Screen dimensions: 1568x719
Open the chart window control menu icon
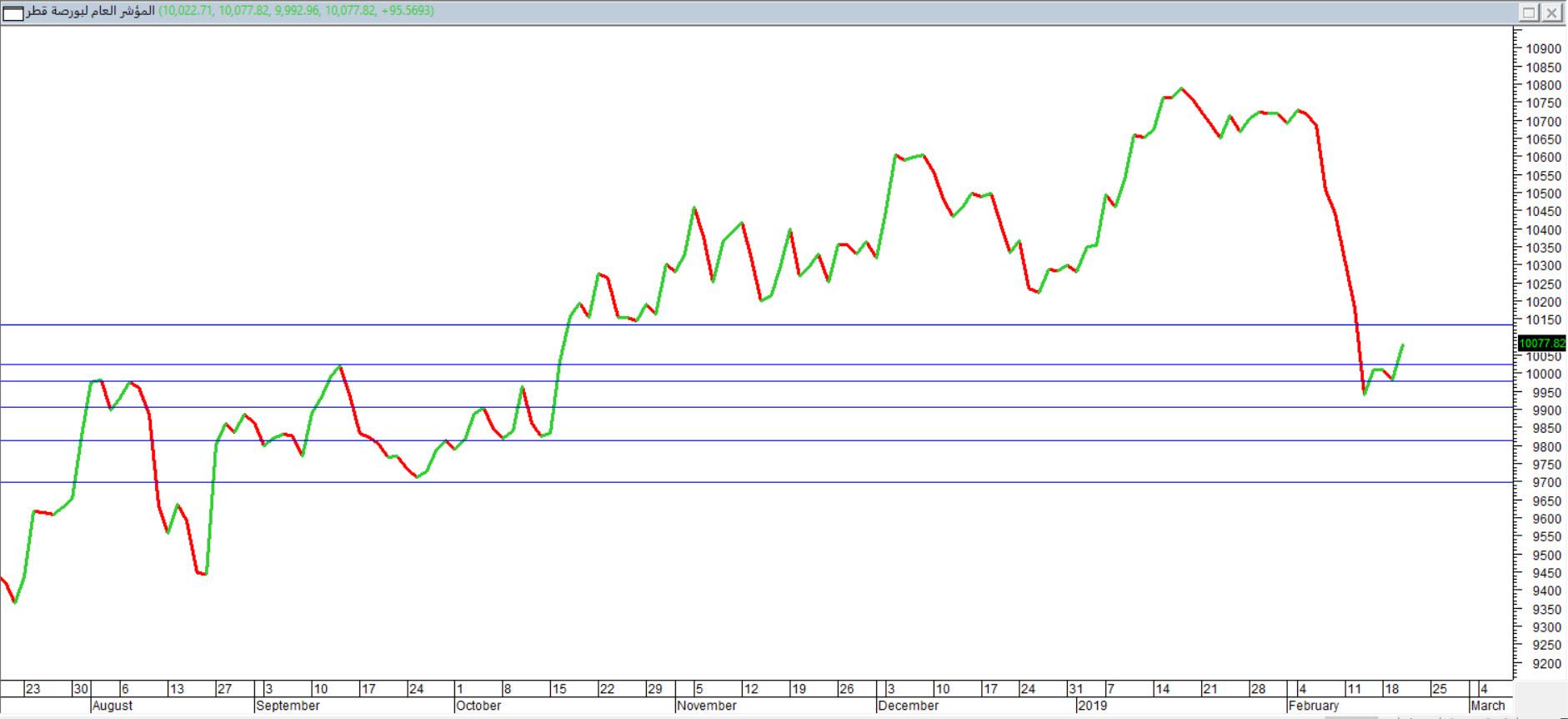(13, 13)
